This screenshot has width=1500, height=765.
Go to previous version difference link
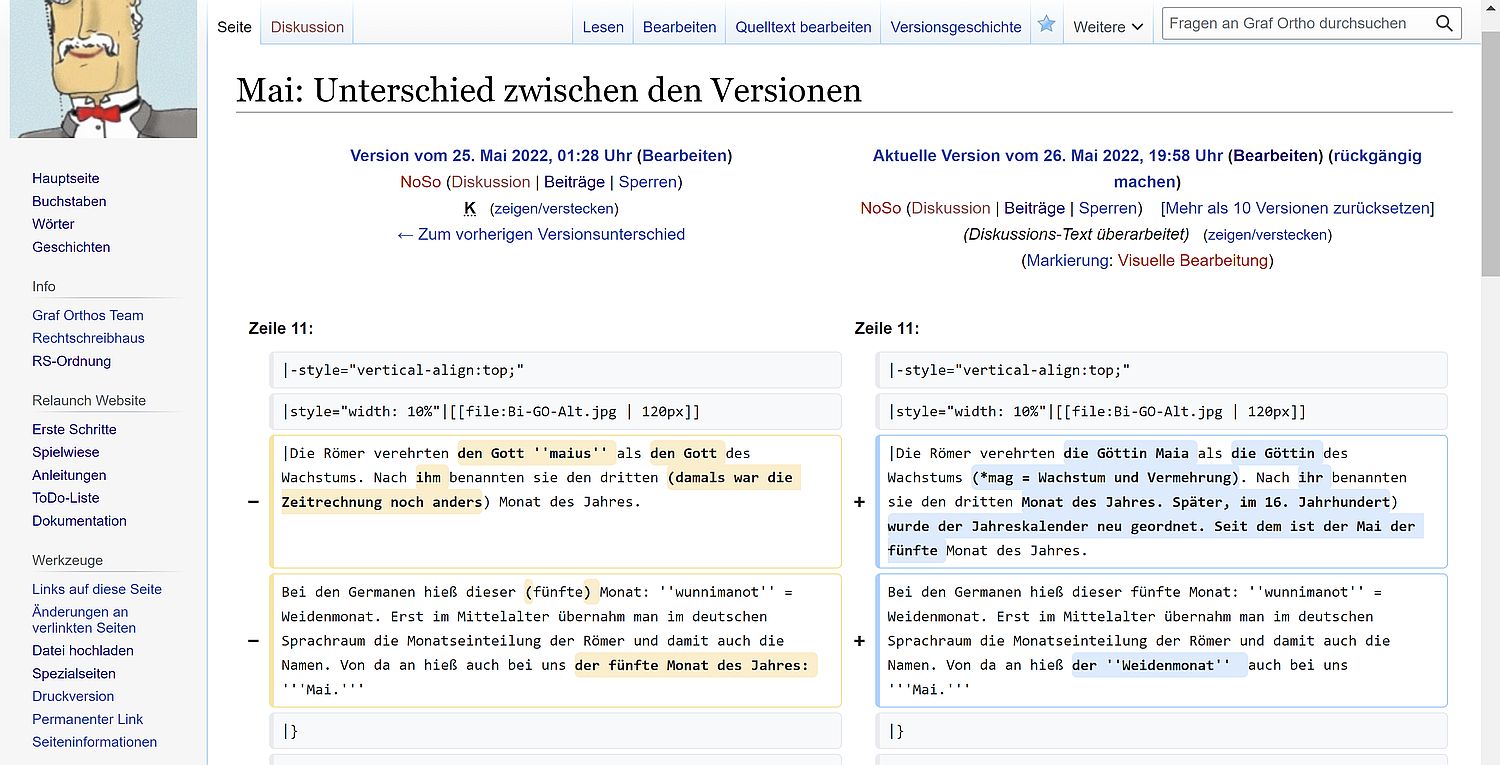(541, 234)
